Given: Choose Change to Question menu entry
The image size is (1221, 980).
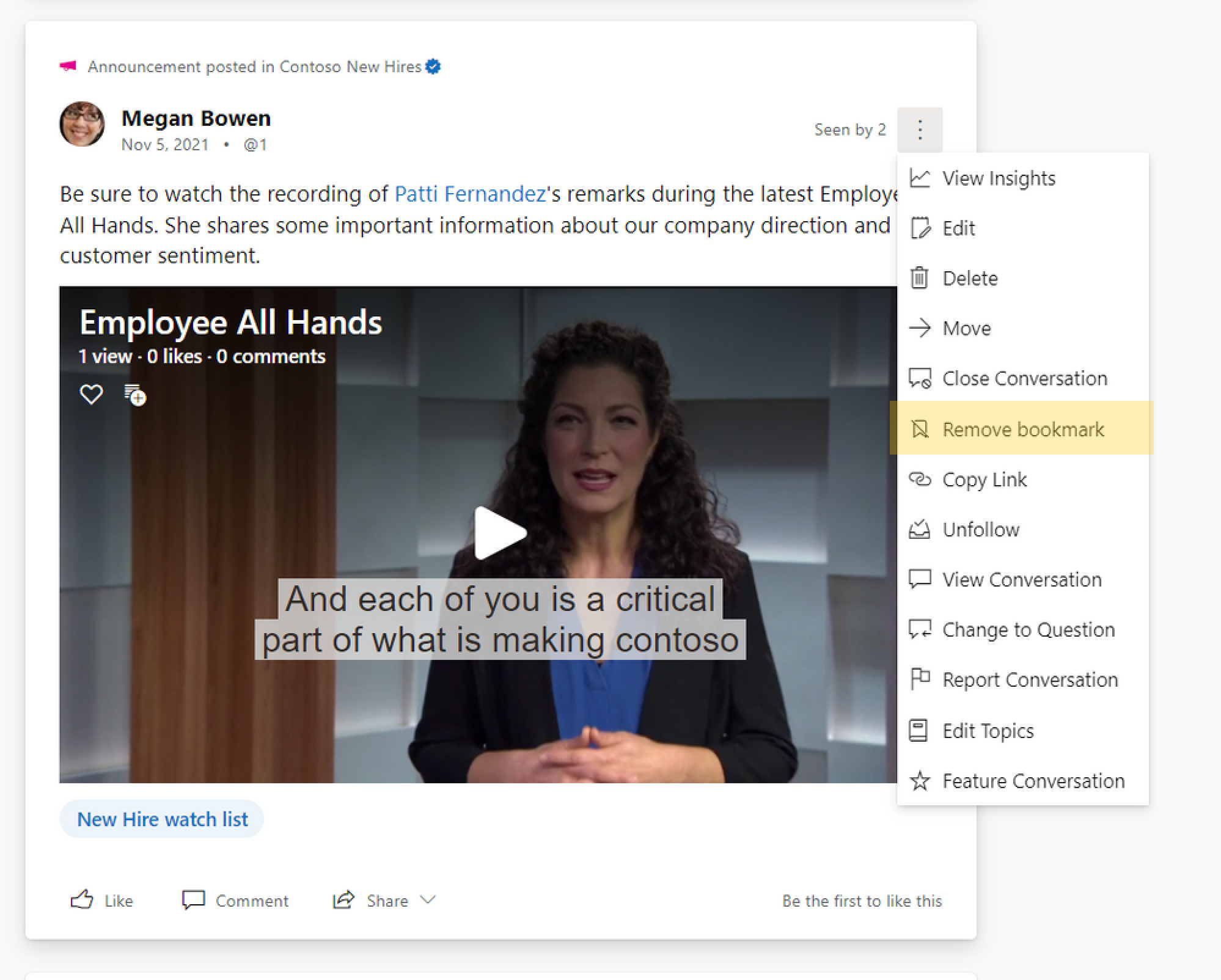Looking at the screenshot, I should pos(1023,629).
